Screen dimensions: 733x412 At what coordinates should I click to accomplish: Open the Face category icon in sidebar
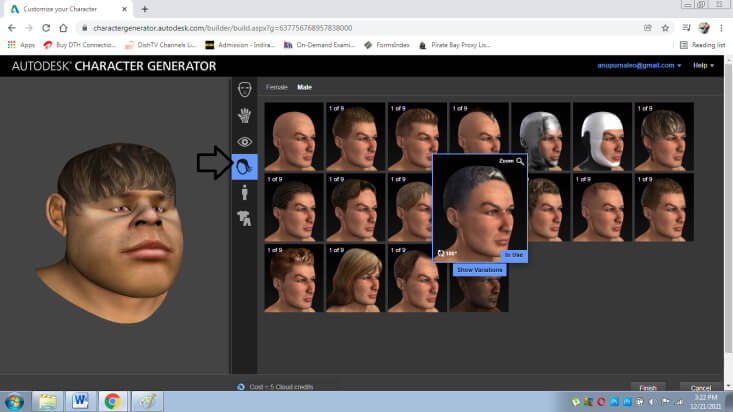244,89
